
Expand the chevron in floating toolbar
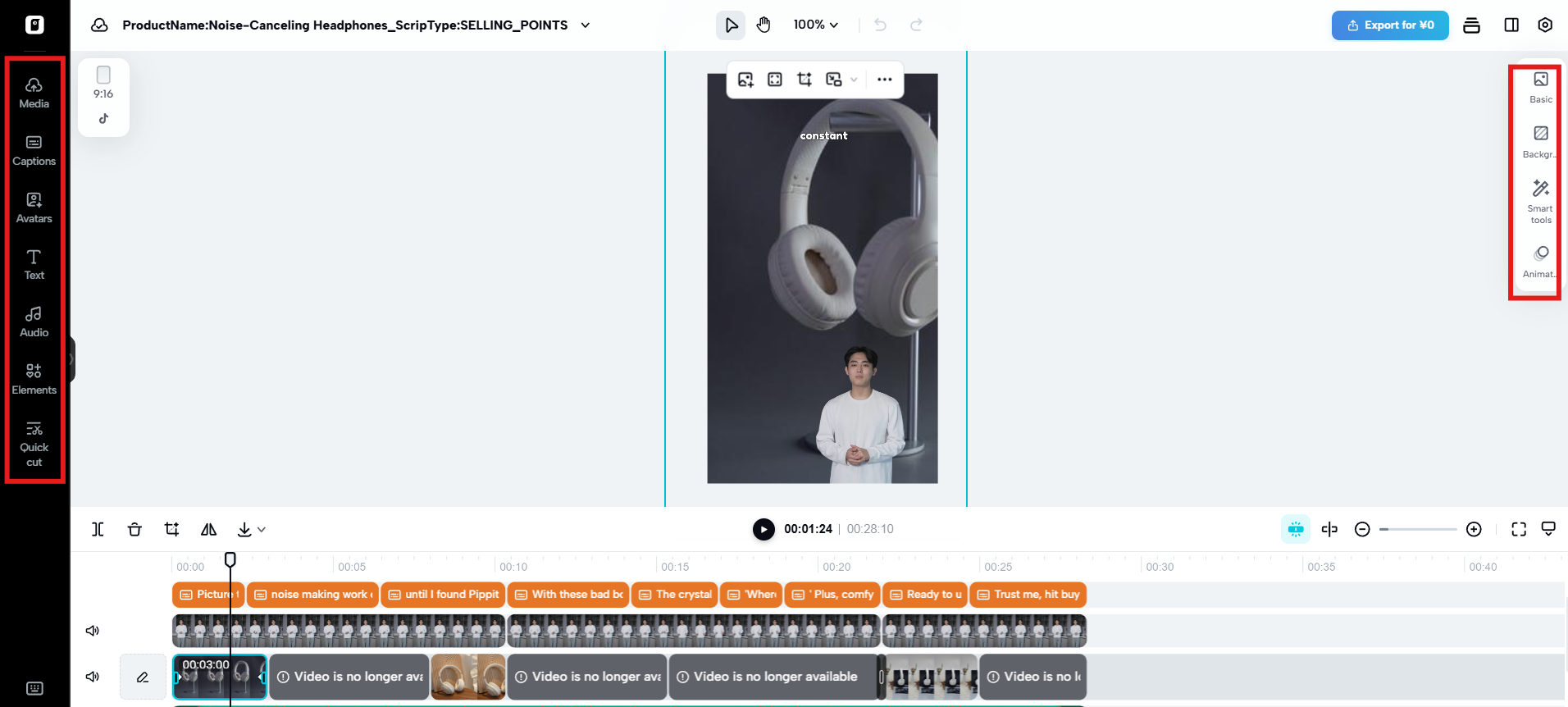pos(854,80)
